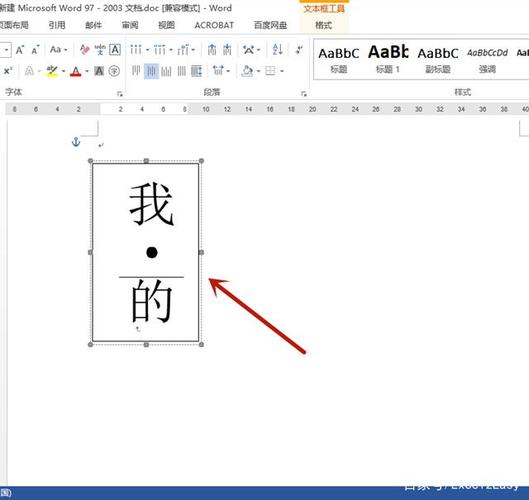Expand the shading color dropdown arrow
Image resolution: width=529 pixels, height=500 pixels.
pyautogui.click(x=258, y=71)
